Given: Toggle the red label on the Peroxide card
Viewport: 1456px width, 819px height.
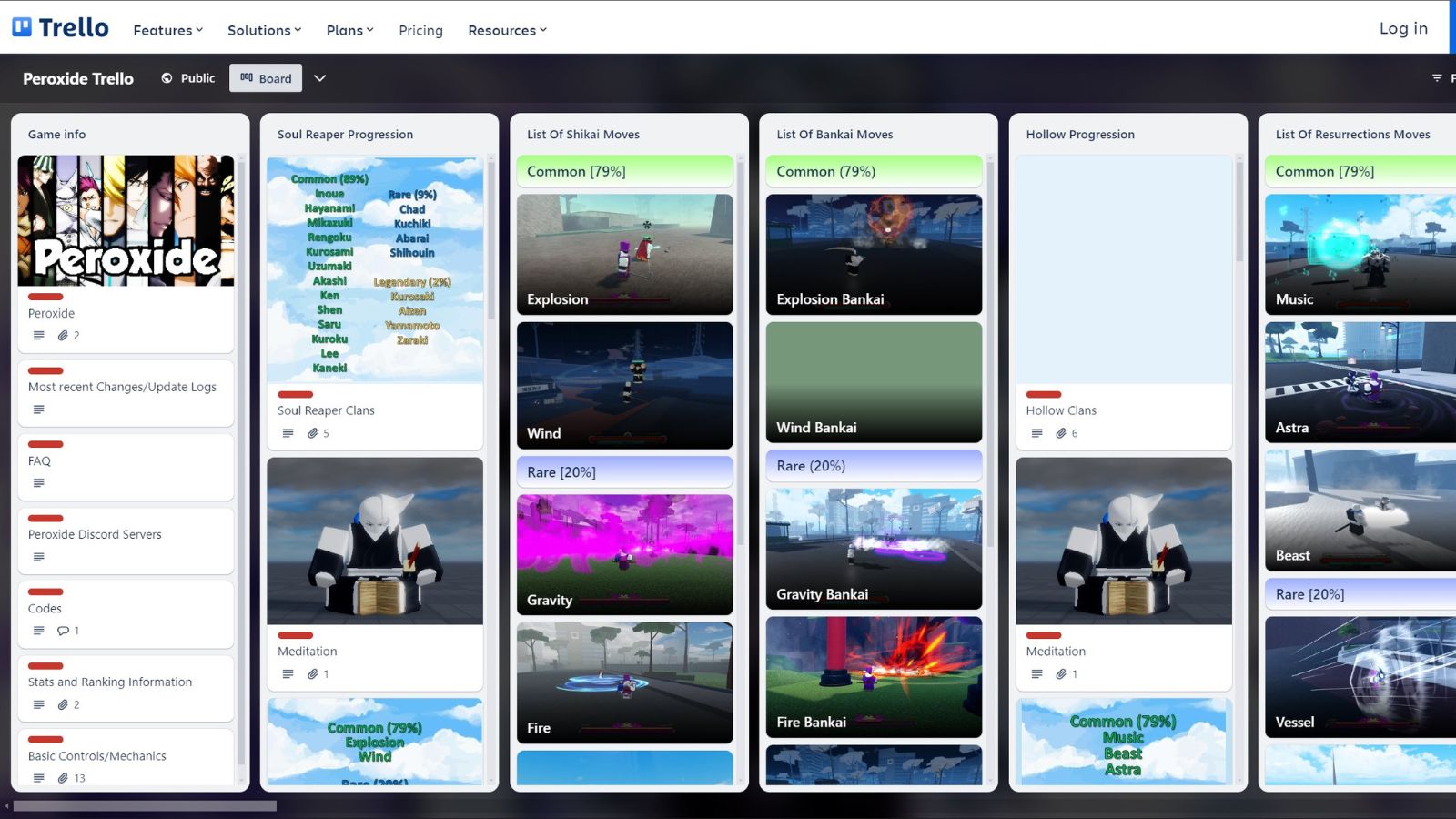Looking at the screenshot, I should coord(45,297).
